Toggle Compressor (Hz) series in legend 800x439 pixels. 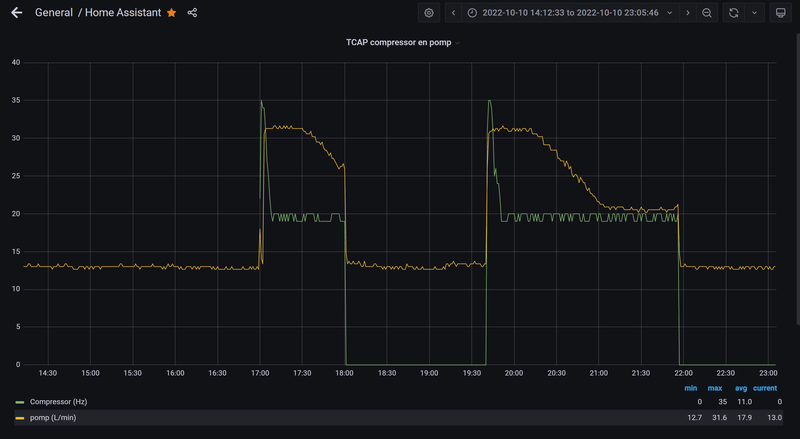click(58, 402)
